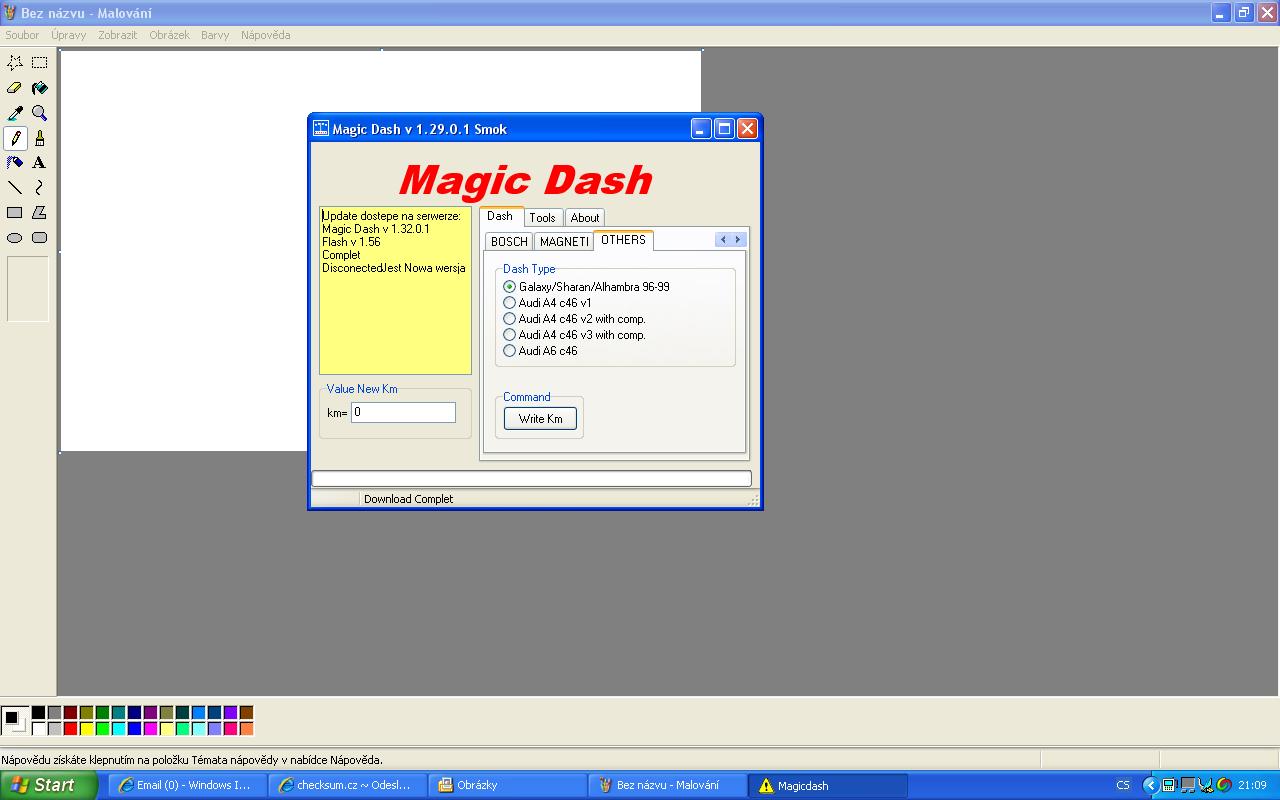Select the Ellipse shape tool
The image size is (1280, 800).
click(x=15, y=238)
